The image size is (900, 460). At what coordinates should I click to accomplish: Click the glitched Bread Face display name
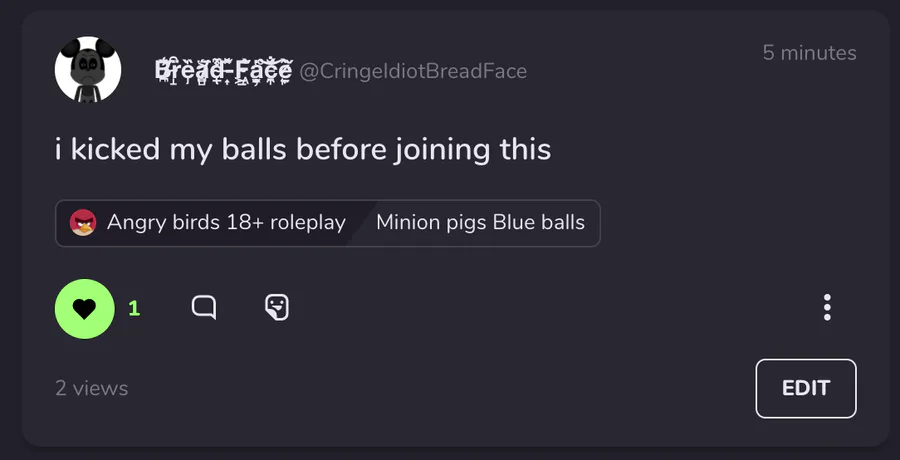tap(224, 71)
